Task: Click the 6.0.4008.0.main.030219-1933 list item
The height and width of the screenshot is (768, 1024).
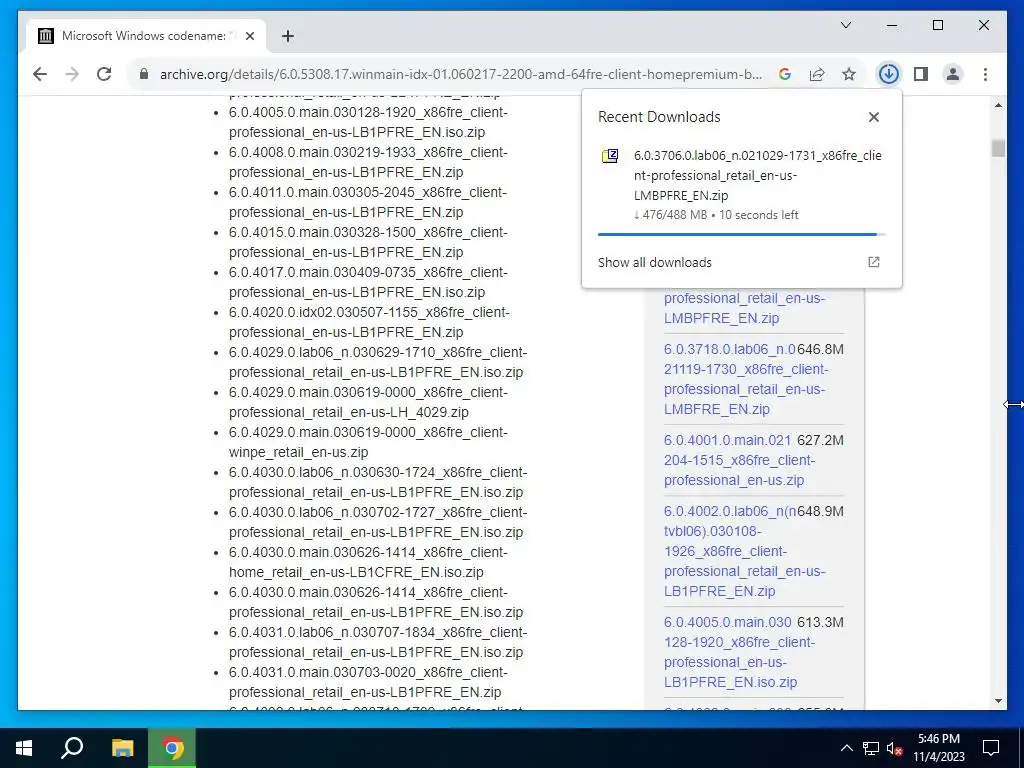Action: (x=368, y=162)
